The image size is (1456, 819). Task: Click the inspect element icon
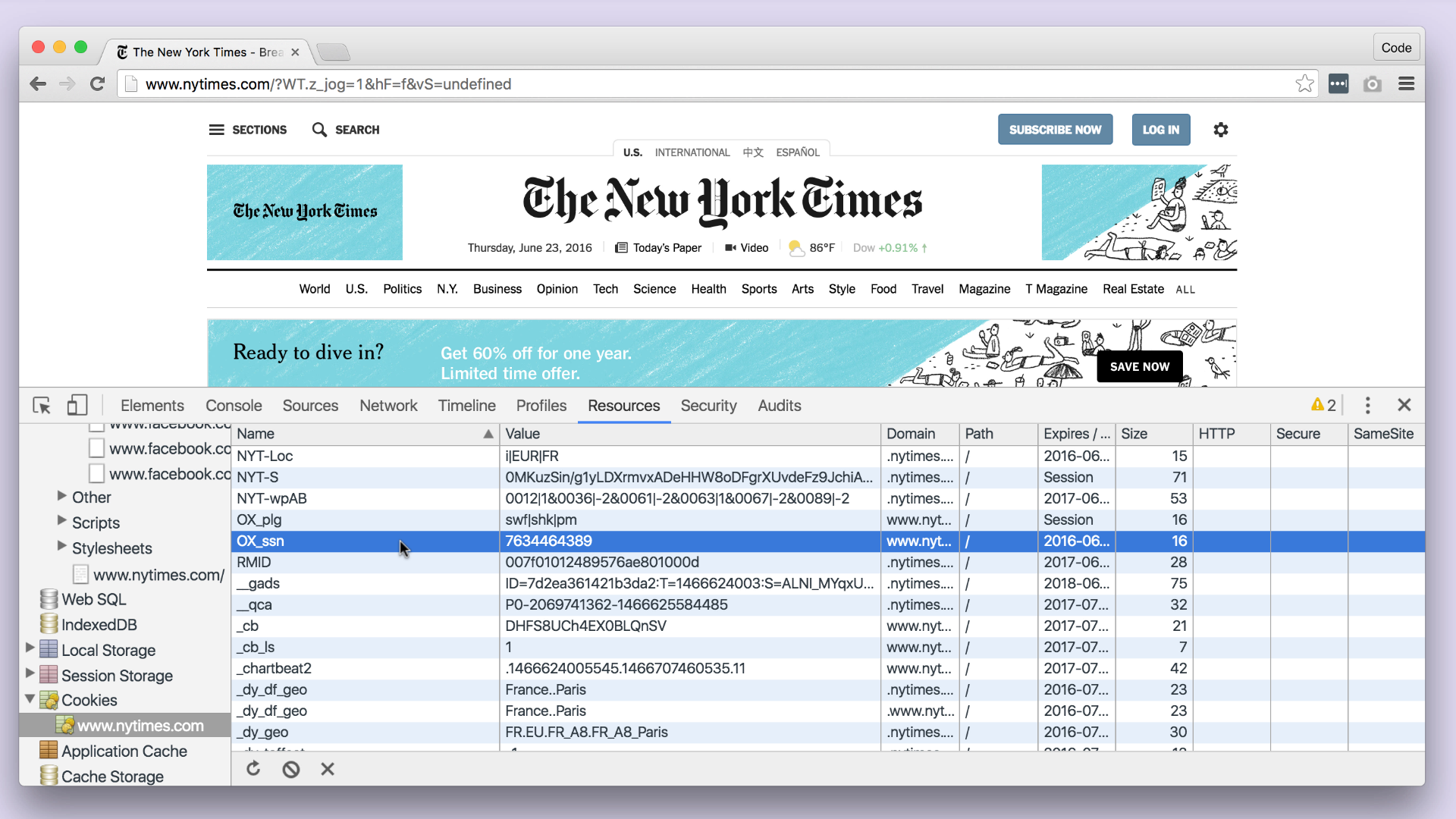(x=42, y=405)
